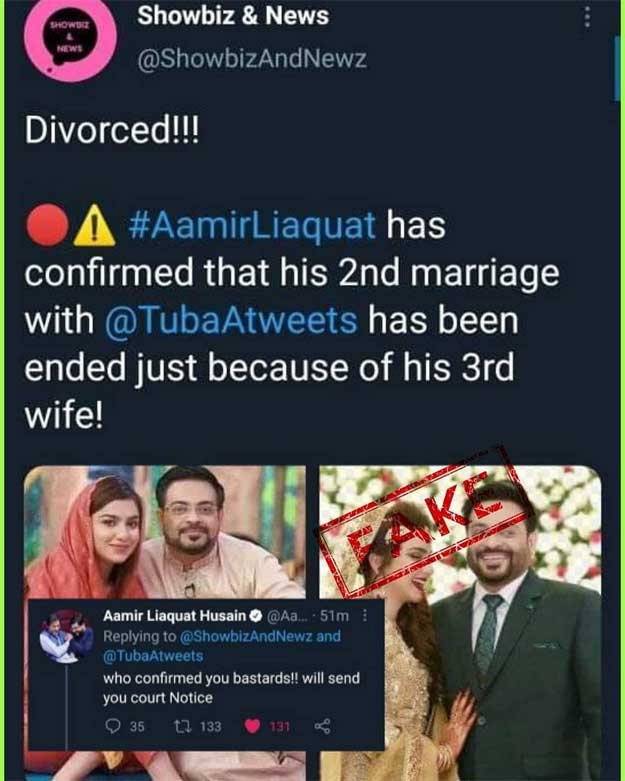Open the tweet's three-dot overflow menu

[588, 16]
